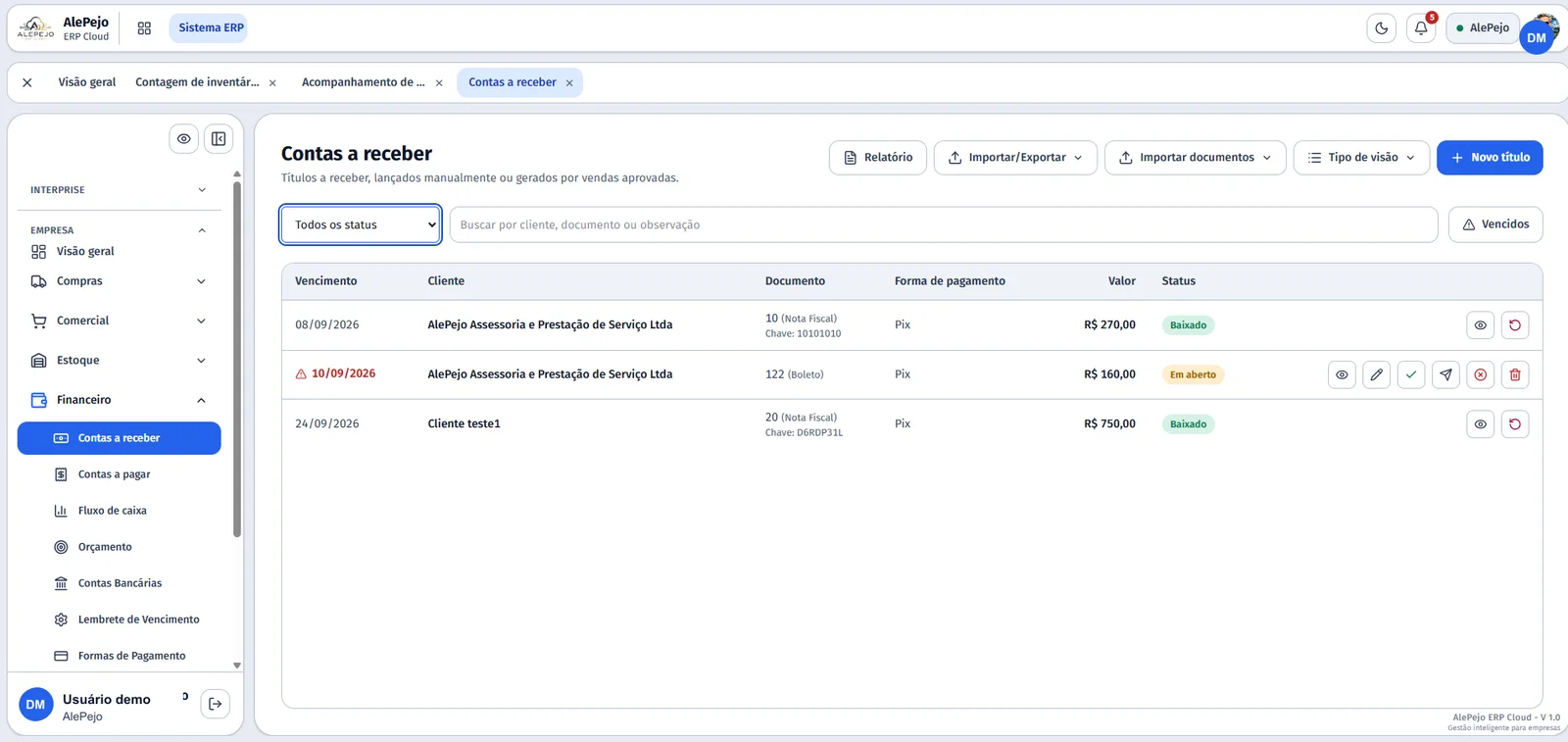This screenshot has height=742, width=1568.
Task: Select Contas a receber sidebar item
Action: point(119,438)
